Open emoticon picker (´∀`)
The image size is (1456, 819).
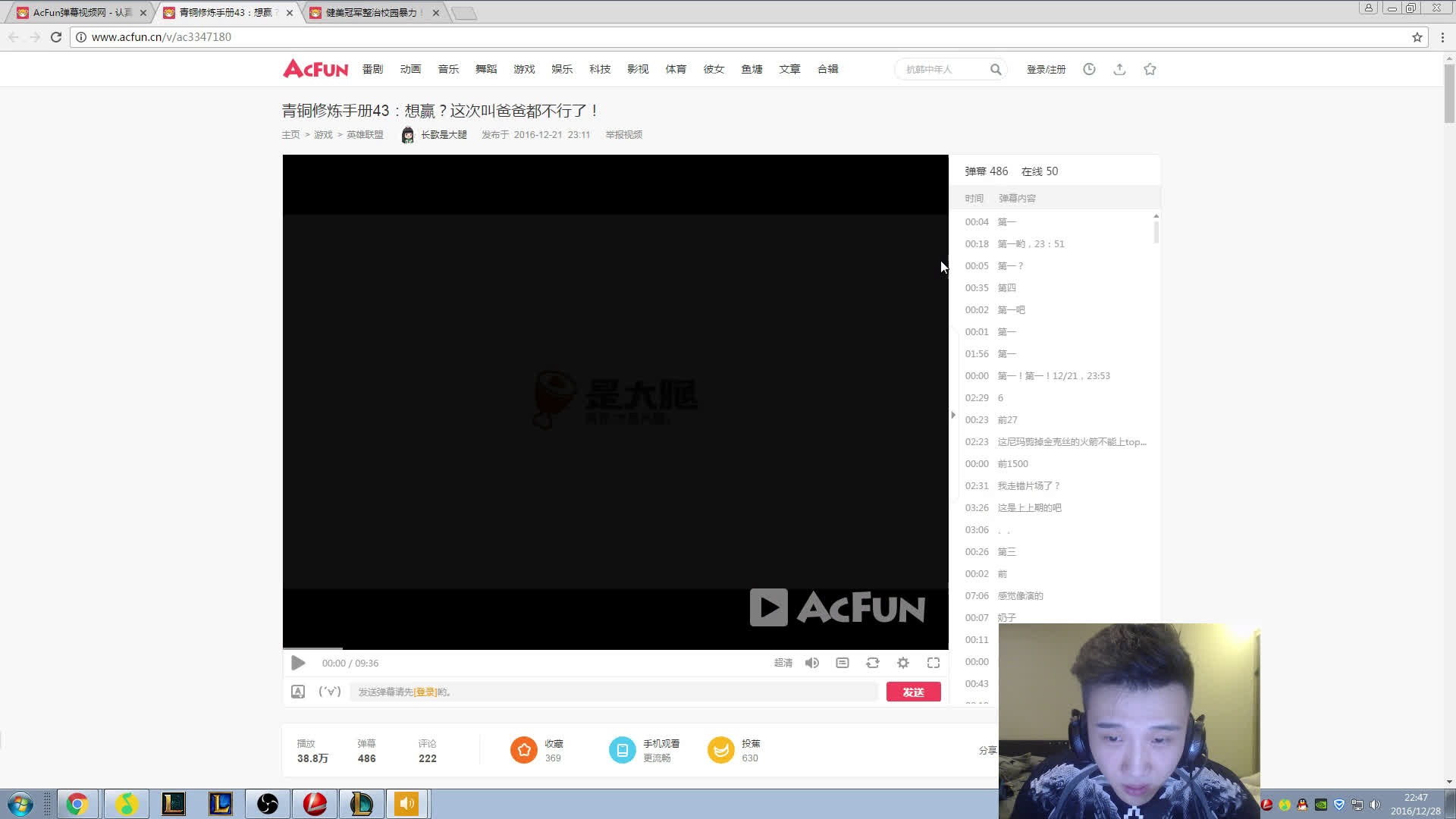point(330,692)
